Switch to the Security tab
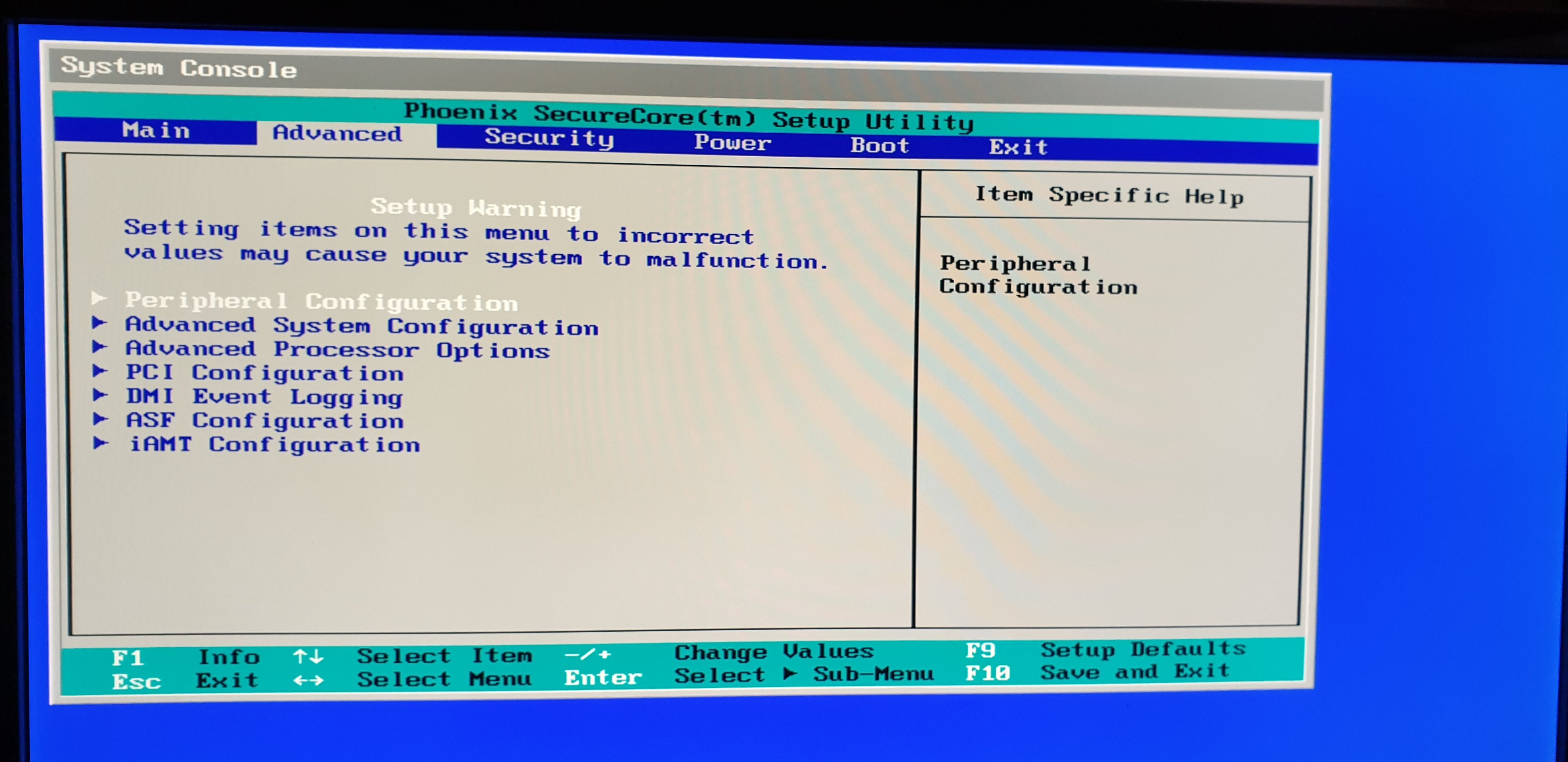The height and width of the screenshot is (762, 1568). 548,138
